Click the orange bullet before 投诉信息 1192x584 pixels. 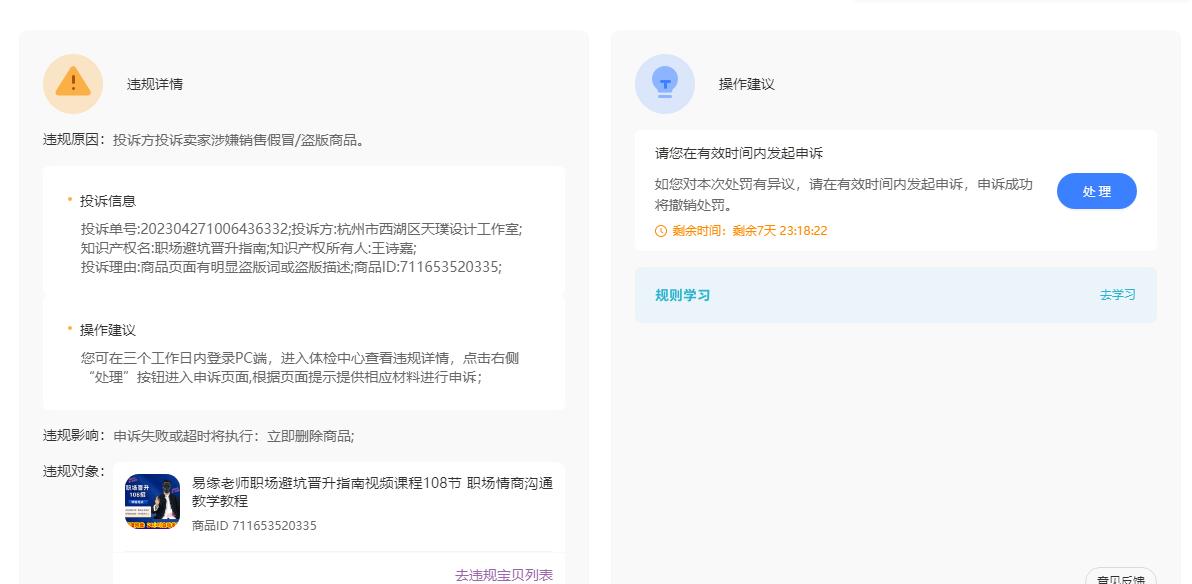coord(70,200)
